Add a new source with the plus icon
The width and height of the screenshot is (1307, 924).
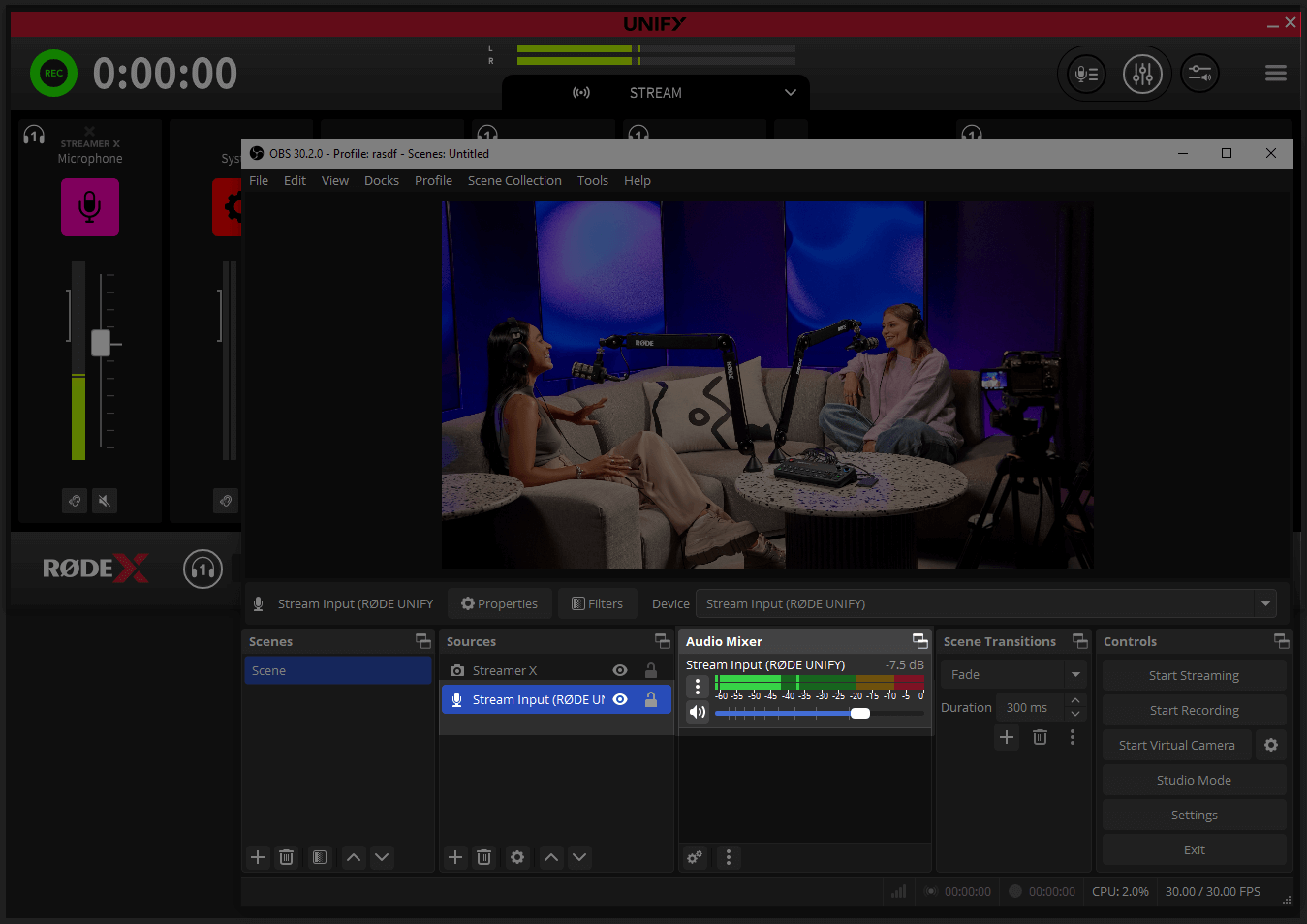pyautogui.click(x=455, y=857)
